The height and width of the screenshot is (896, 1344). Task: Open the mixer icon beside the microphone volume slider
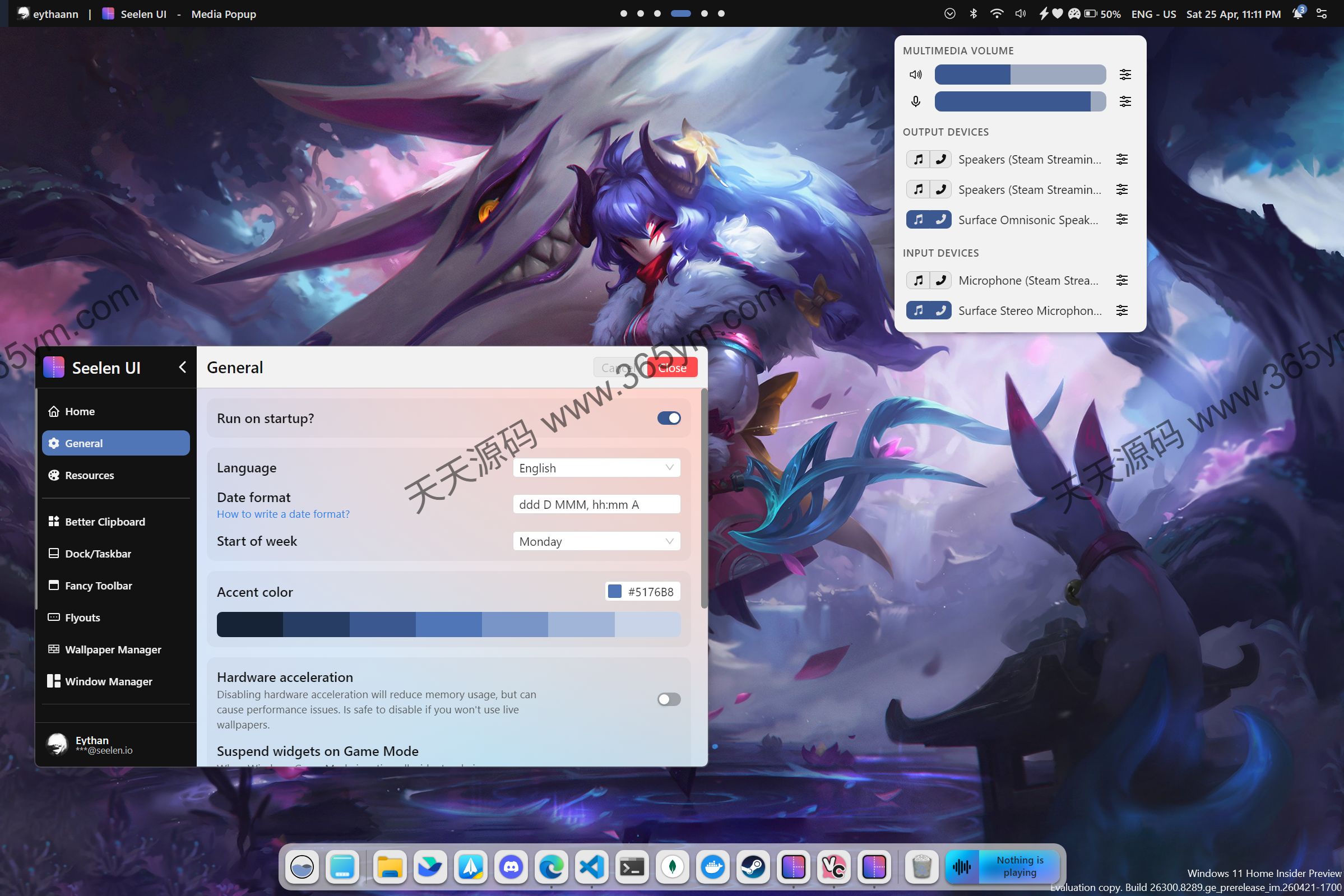tap(1125, 101)
